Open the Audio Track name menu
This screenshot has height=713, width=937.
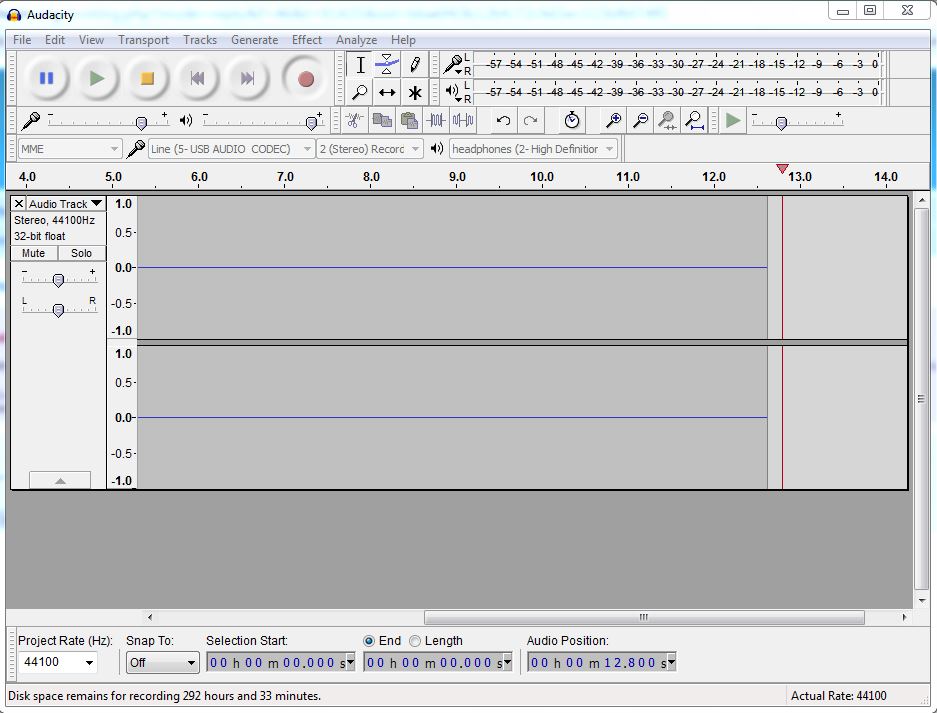click(60, 203)
